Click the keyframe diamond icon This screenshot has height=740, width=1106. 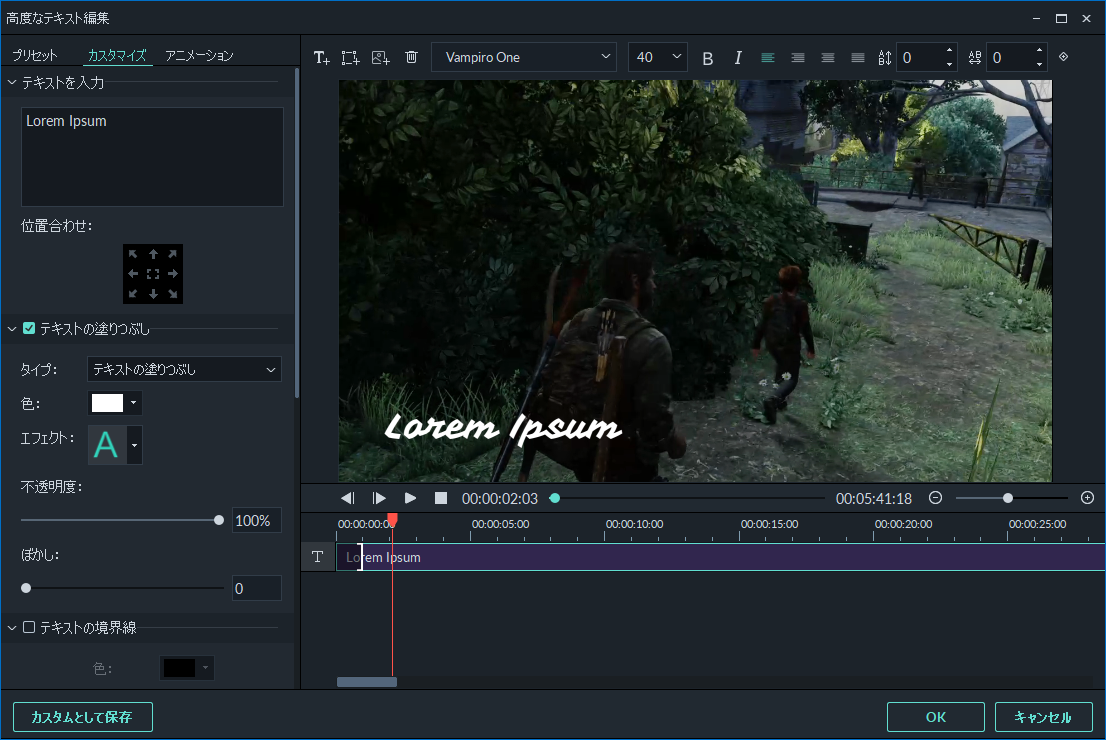(1064, 56)
